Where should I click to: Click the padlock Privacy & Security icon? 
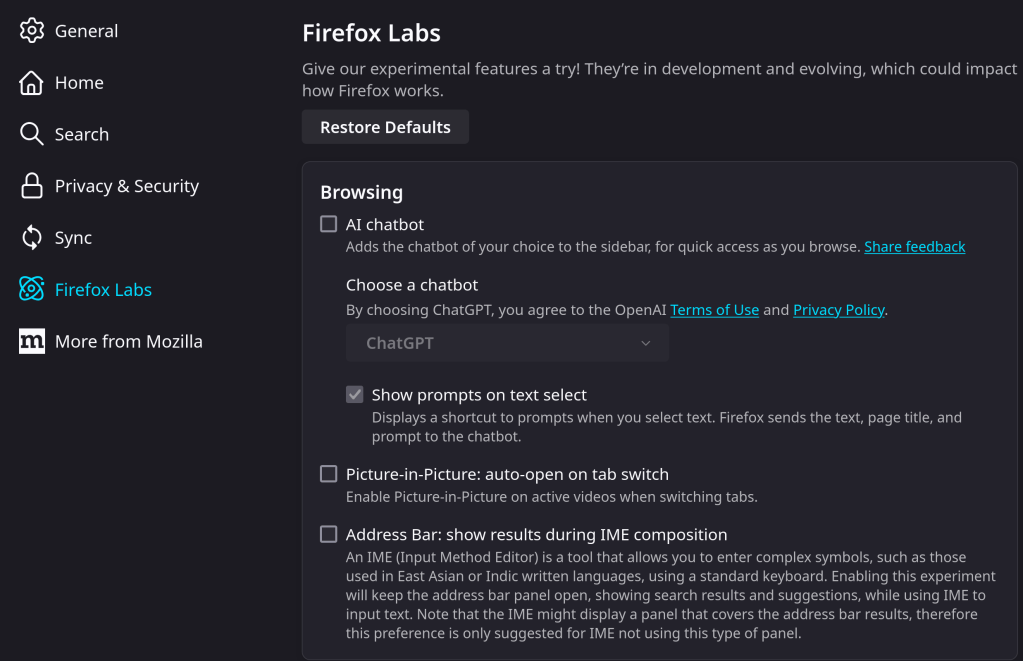click(x=32, y=186)
